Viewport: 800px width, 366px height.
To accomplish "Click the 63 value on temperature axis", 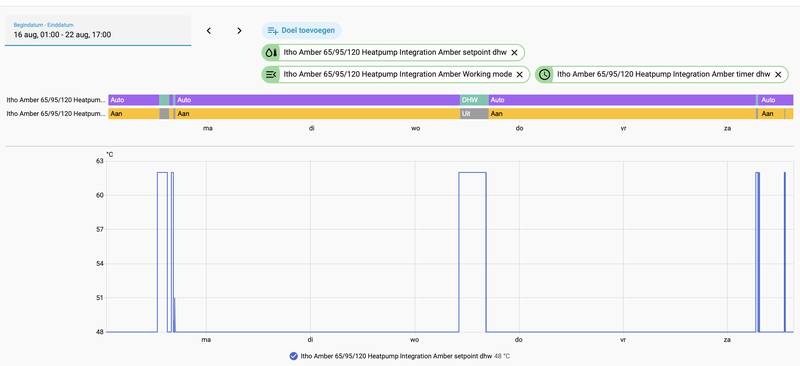I will [x=99, y=161].
